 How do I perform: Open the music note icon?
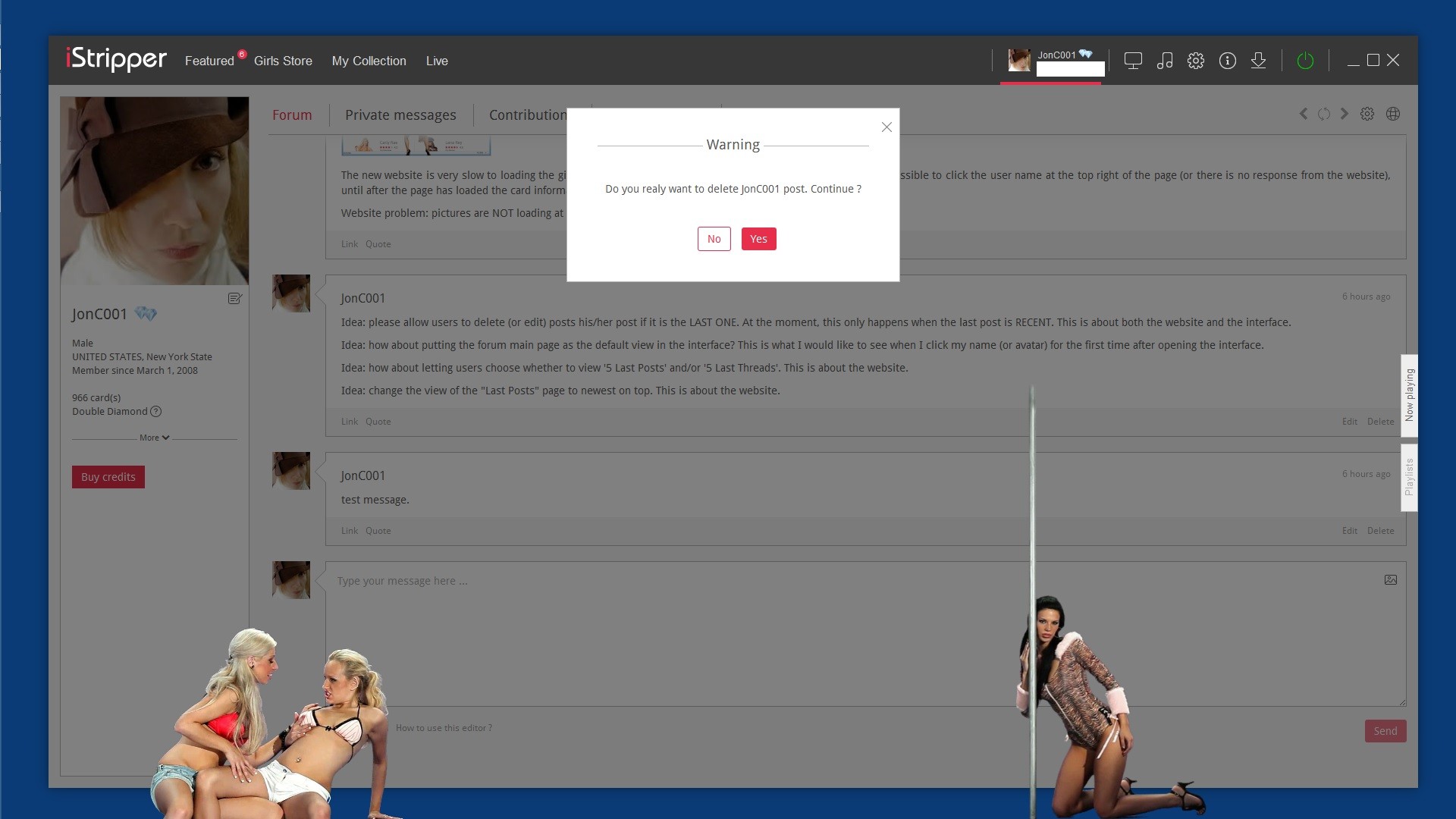pyautogui.click(x=1165, y=61)
